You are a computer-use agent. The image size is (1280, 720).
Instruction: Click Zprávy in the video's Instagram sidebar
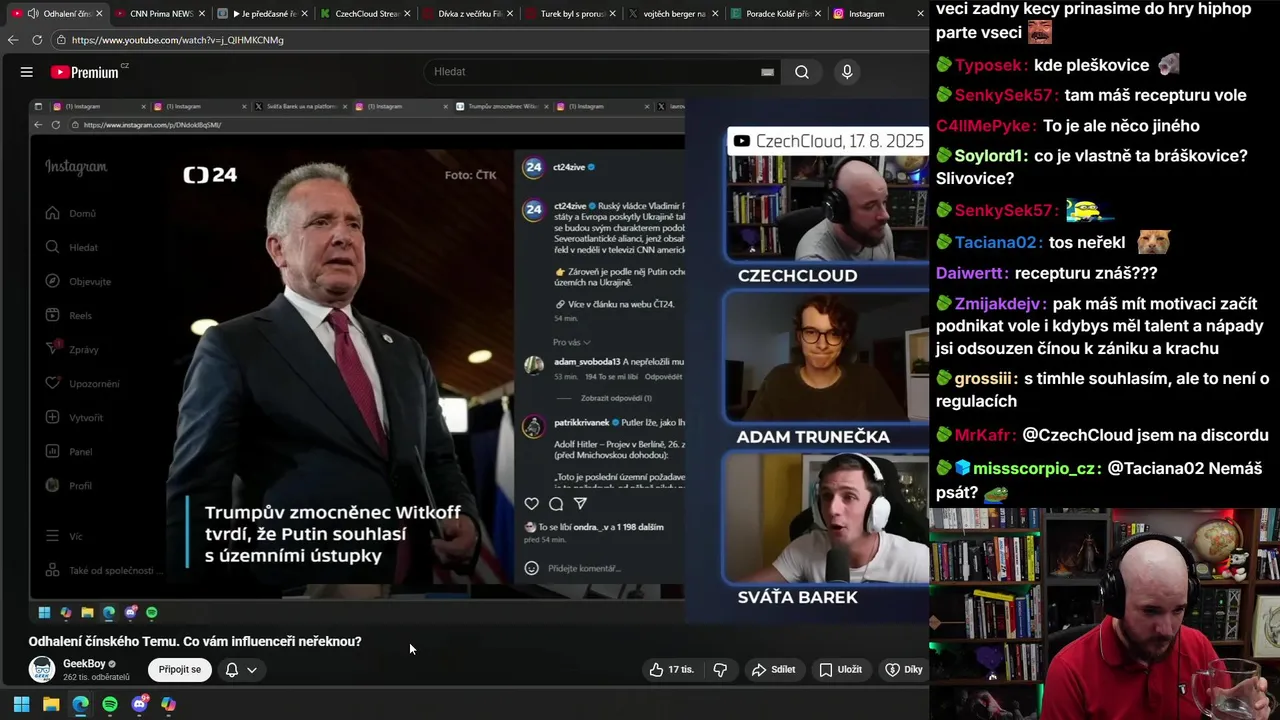click(72, 349)
